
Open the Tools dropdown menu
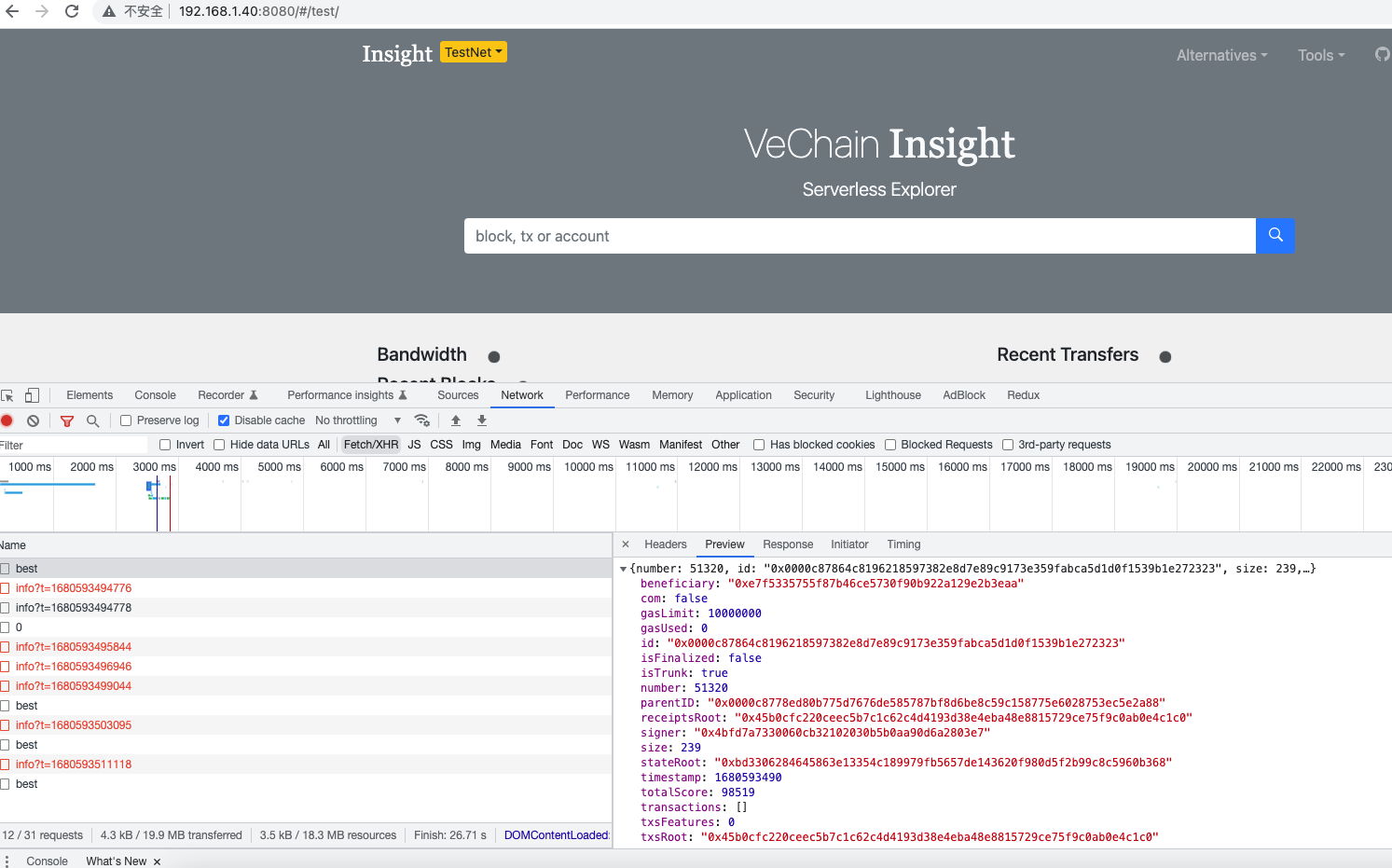pyautogui.click(x=1320, y=55)
